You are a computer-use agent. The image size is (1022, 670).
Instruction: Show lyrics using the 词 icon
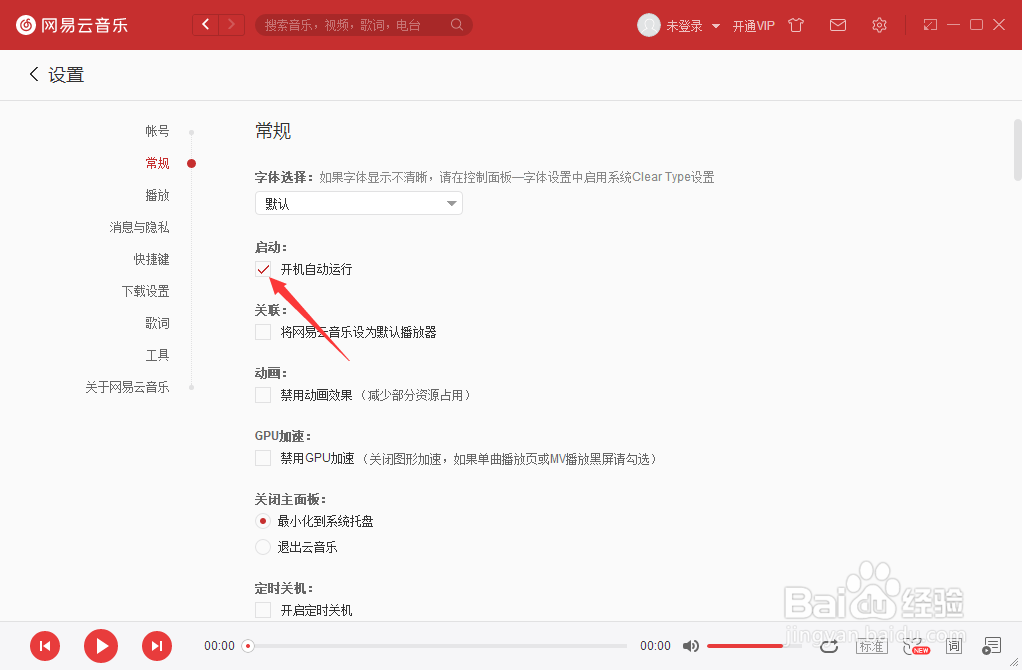click(953, 646)
